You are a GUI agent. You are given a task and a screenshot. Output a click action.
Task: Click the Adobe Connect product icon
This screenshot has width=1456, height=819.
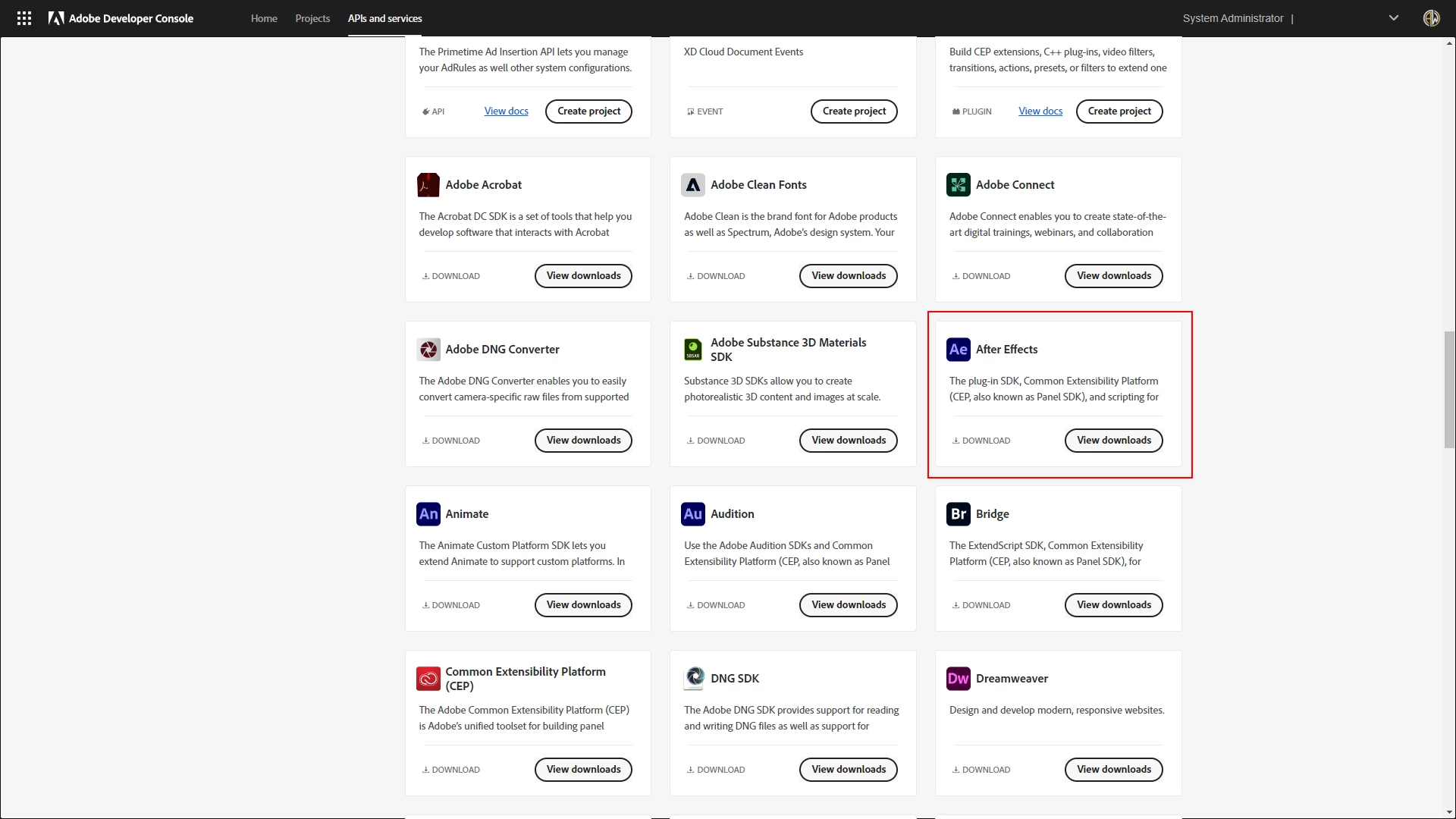[x=959, y=185]
